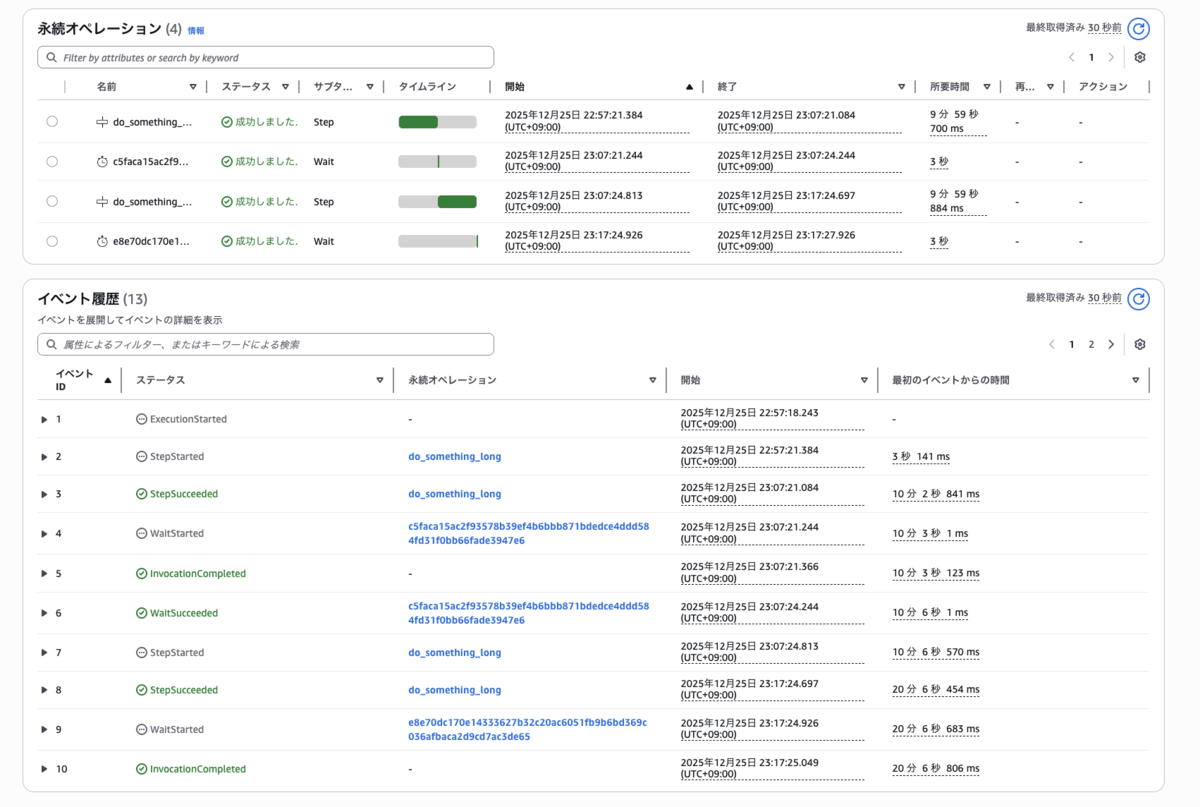
Task: Expand event 8 StepSucceeded row
Action: (44, 690)
